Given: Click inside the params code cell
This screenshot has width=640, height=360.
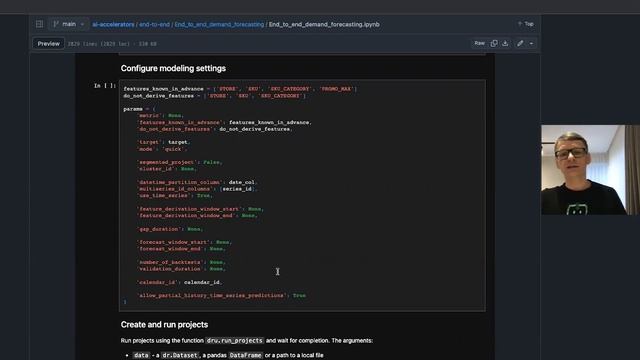Looking at the screenshot, I should pos(302,196).
